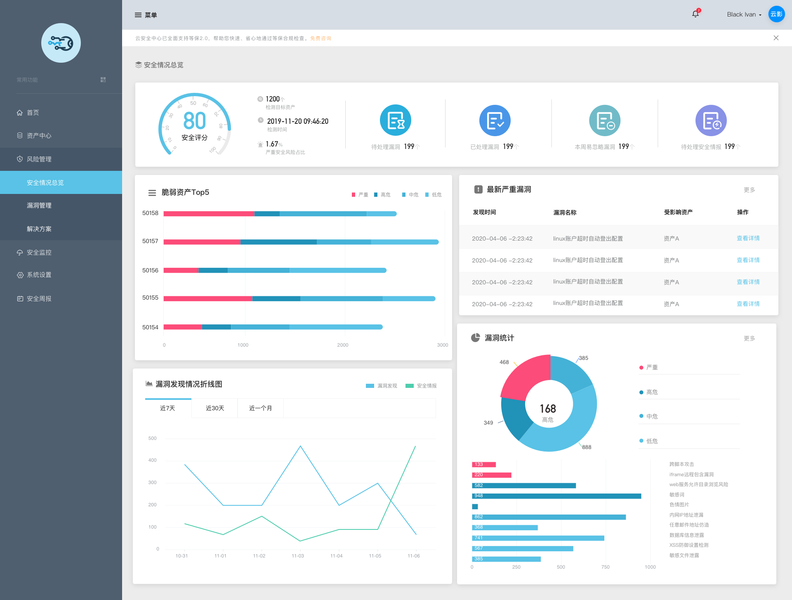This screenshot has height=600, width=792.
Task: Open the 已处理漏洞 checkmark icon
Action: (x=494, y=120)
